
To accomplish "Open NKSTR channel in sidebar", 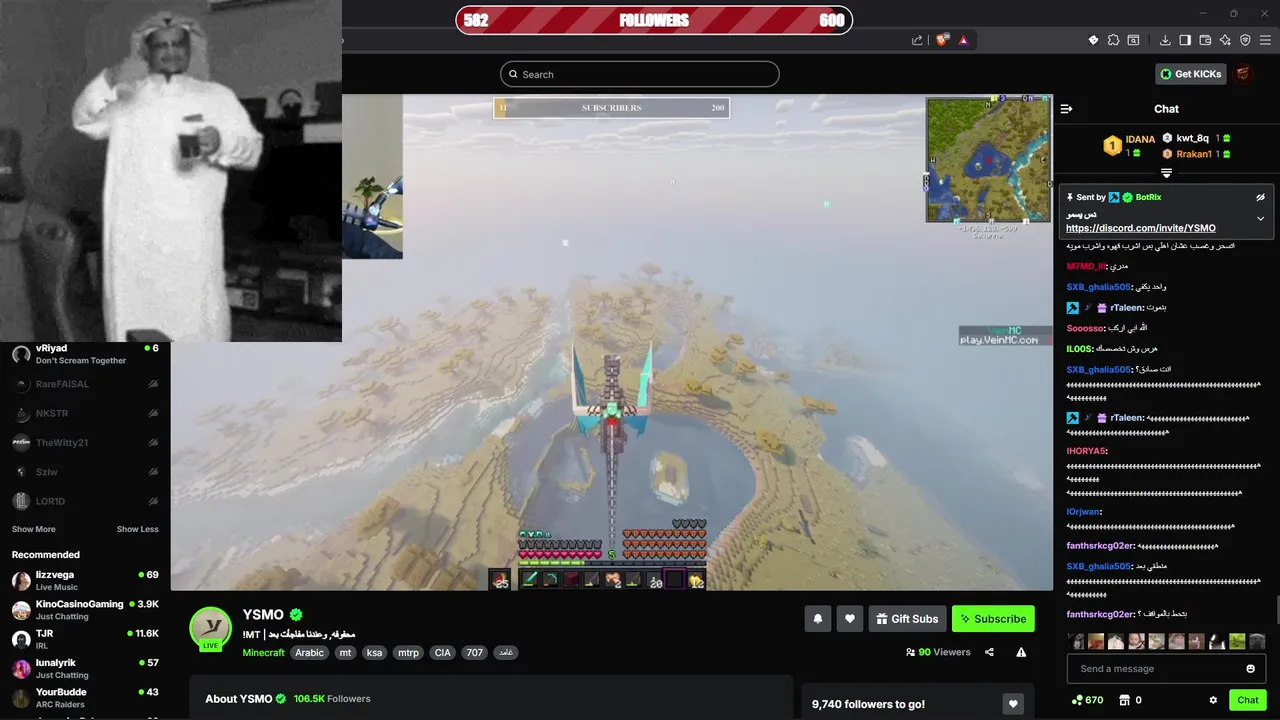I will [85, 413].
